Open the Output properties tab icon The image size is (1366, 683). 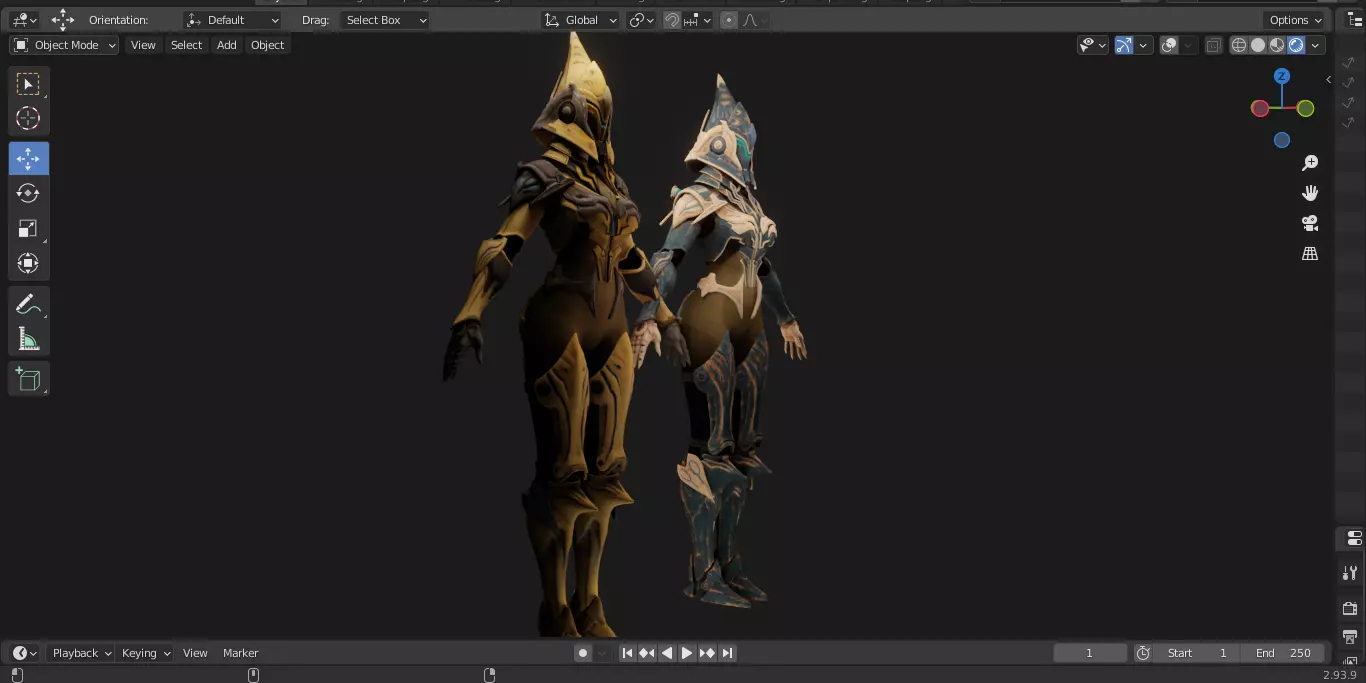(1350, 636)
